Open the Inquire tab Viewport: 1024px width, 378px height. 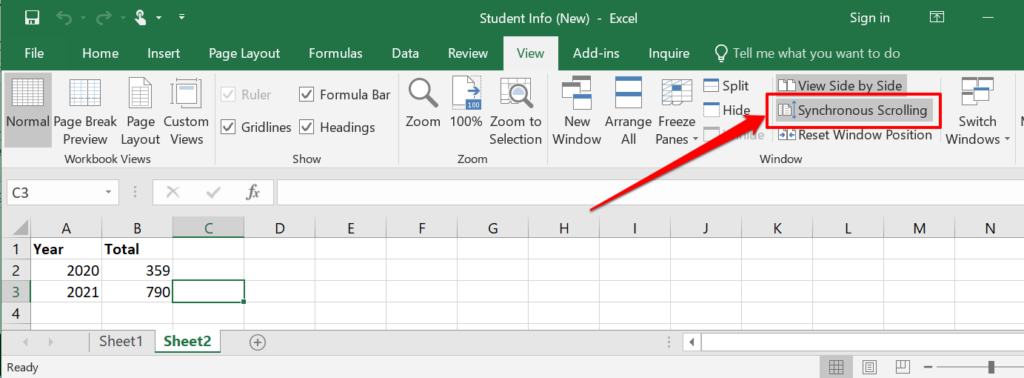point(669,54)
